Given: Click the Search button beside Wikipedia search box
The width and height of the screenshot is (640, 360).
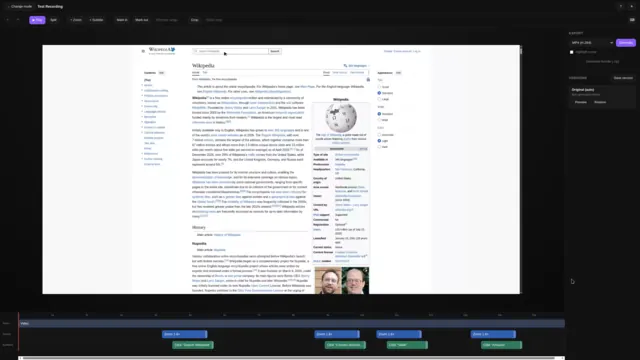Looking at the screenshot, I should pos(275,51).
